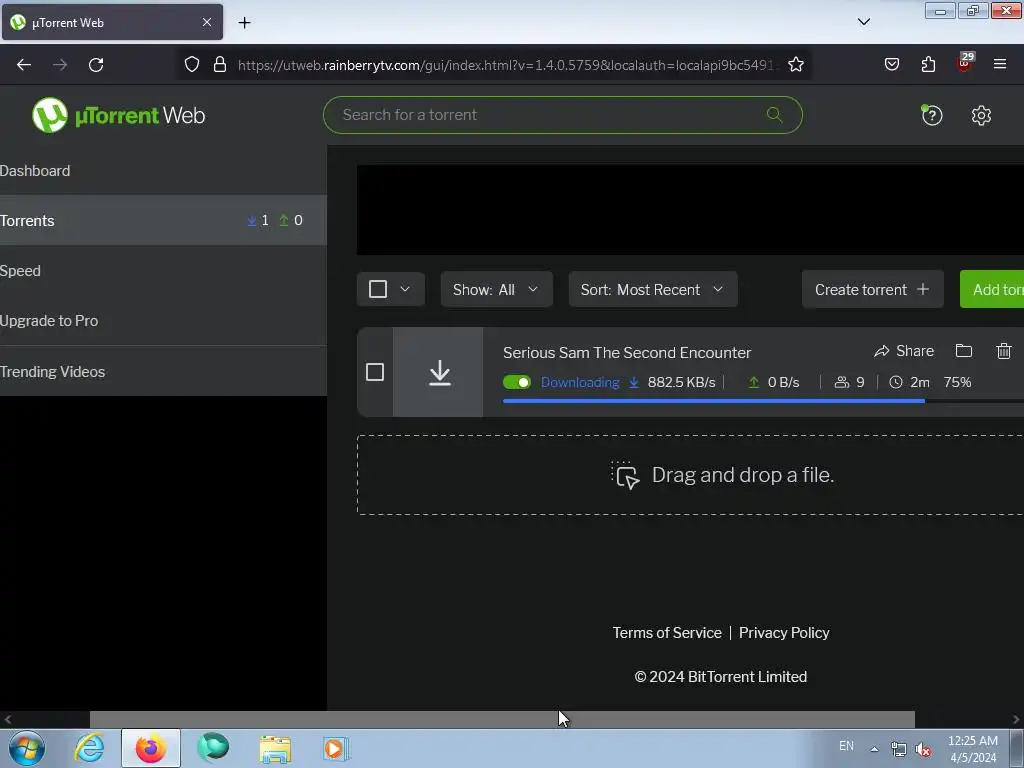Click the EN language indicator in tray
The height and width of the screenshot is (768, 1024).
click(846, 745)
